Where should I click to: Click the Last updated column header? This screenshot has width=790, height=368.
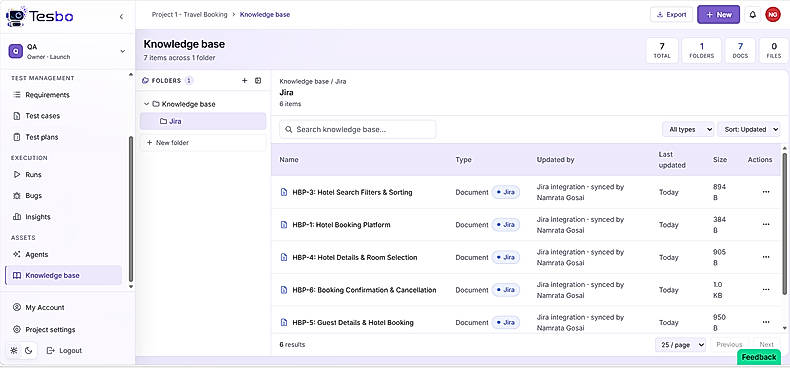click(672, 159)
